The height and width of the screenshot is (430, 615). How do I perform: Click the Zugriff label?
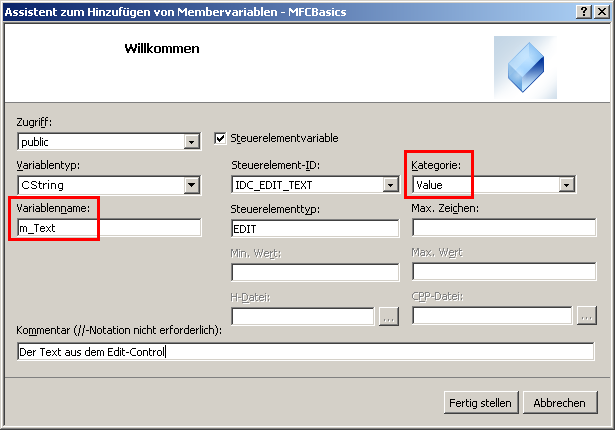point(34,122)
